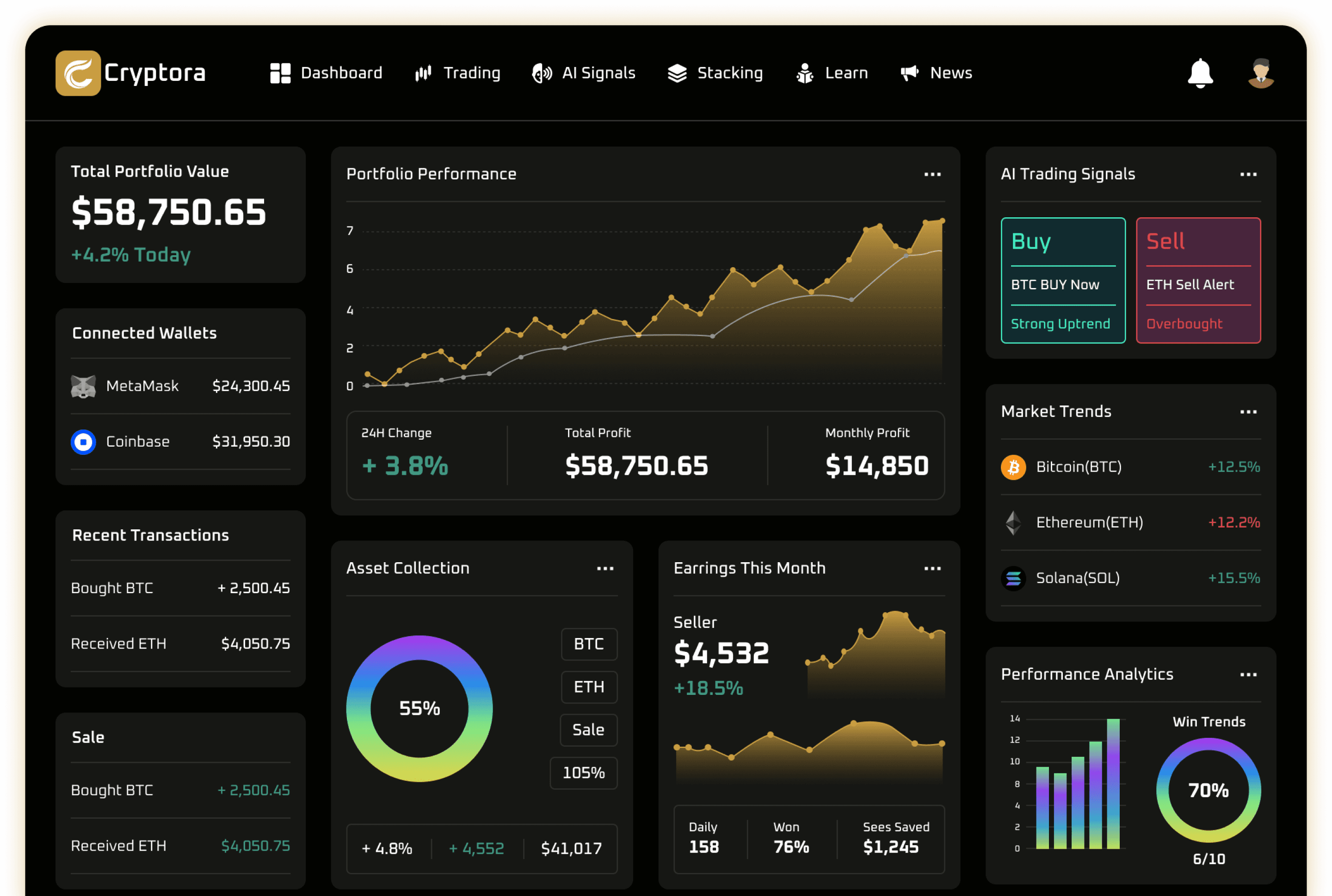Select the Sale asset button
1332x896 pixels.
(x=588, y=730)
